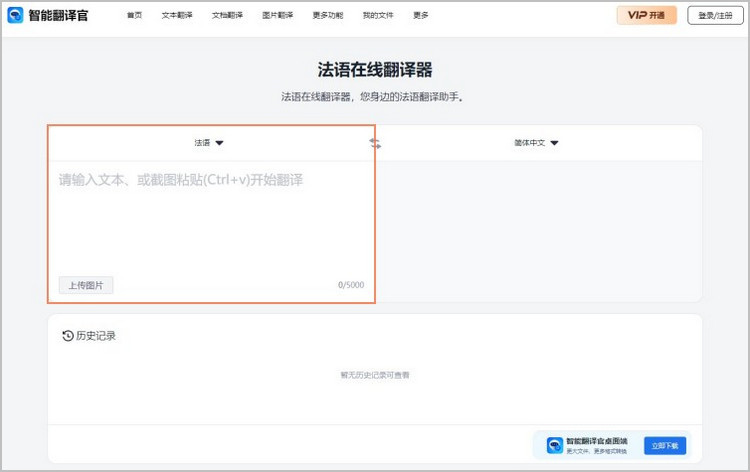Click the 历史记录 clock icon
Image resolution: width=750 pixels, height=472 pixels.
coord(68,336)
